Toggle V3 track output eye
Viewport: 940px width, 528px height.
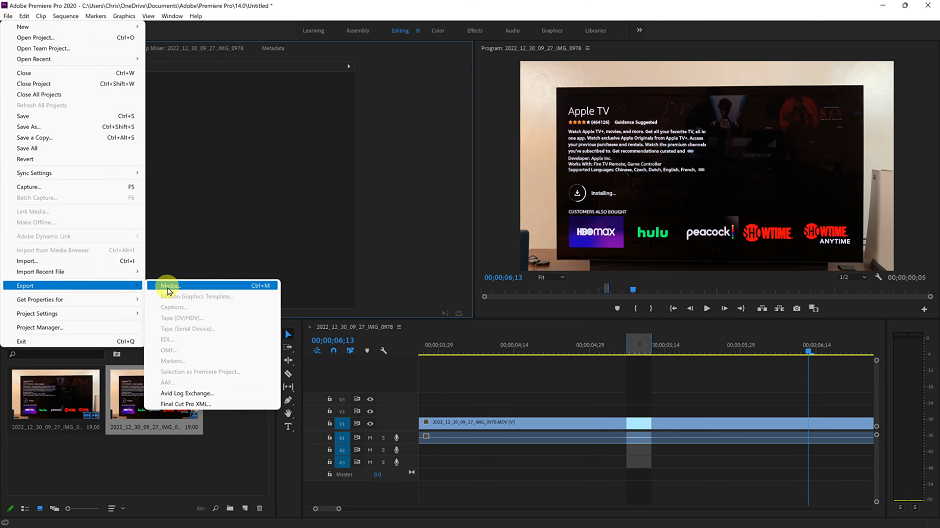(370, 399)
